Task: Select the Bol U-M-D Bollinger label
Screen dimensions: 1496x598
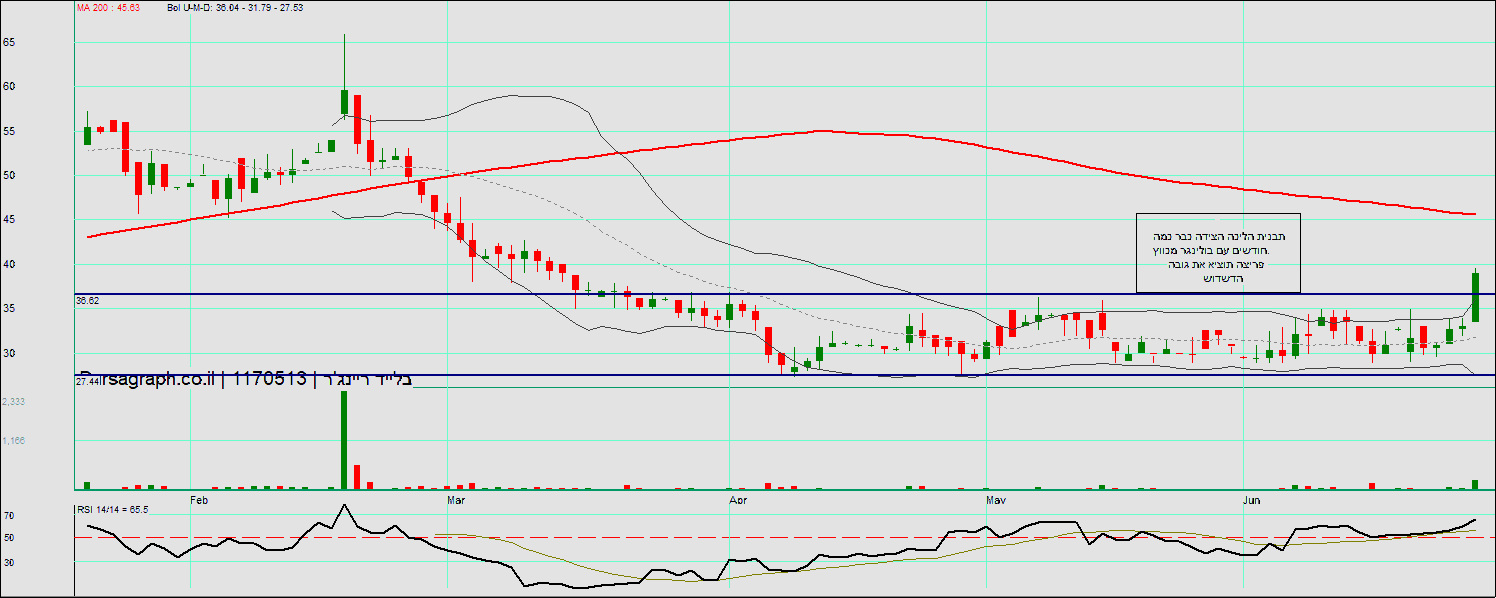Action: tap(235, 7)
